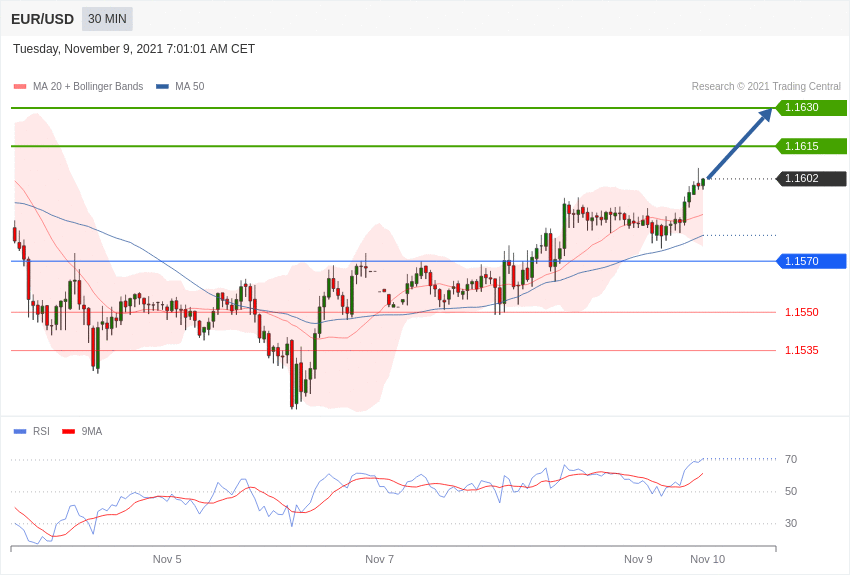
Task: Click the chart date and time text
Action: [134, 49]
